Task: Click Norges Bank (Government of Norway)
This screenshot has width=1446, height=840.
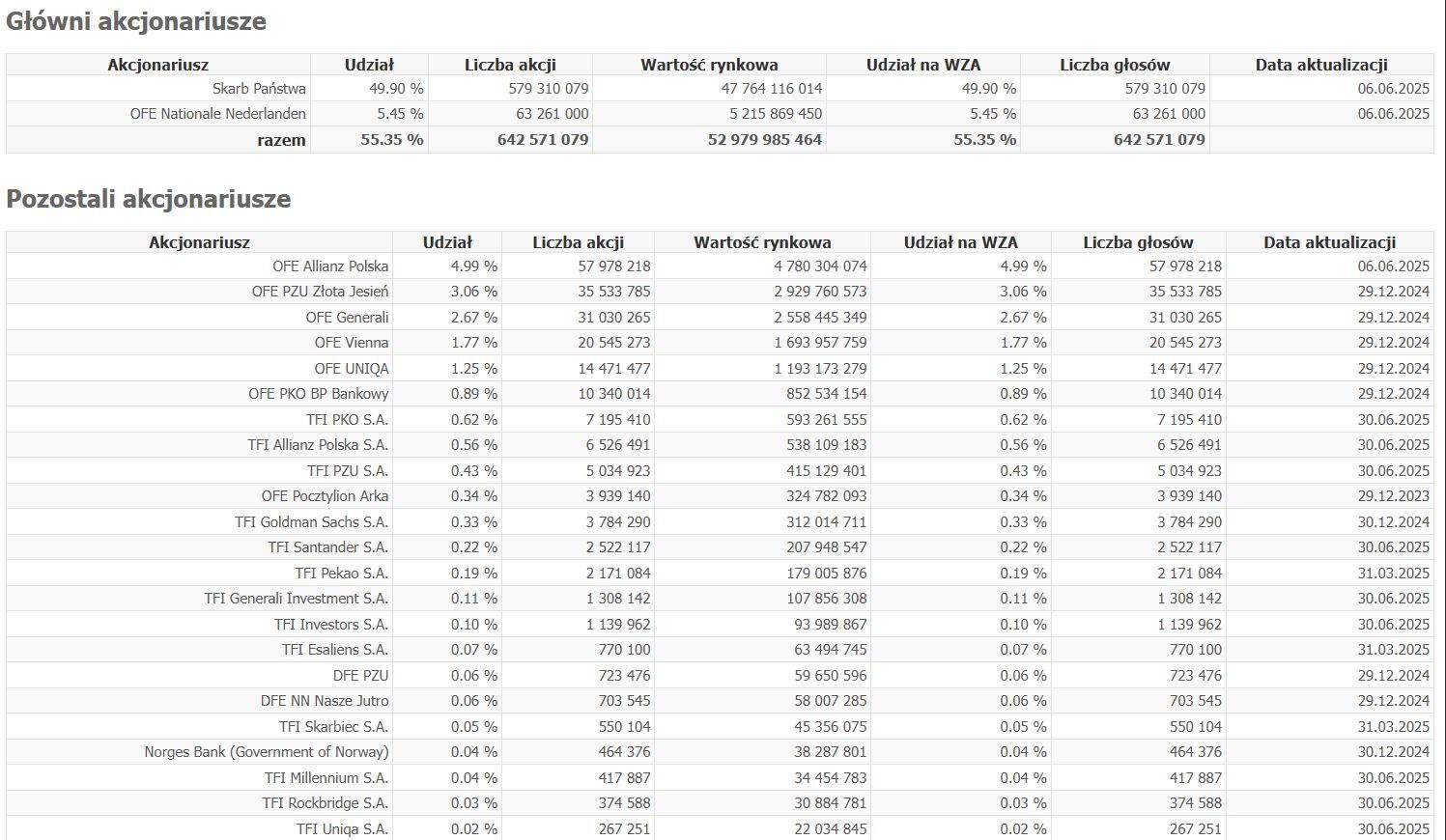Action: 267,752
